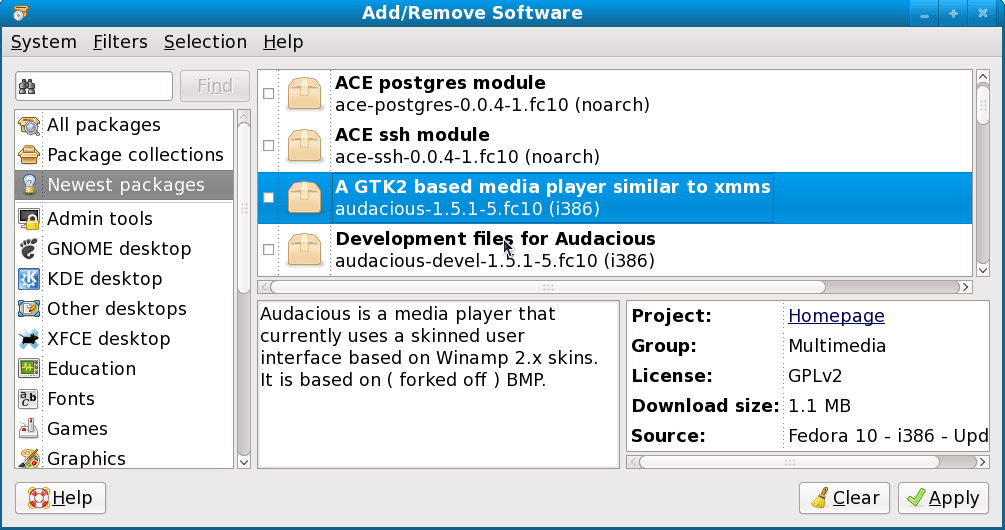Click the 1.1 MB download size value
Screen dimensions: 1005x530
click(820, 406)
